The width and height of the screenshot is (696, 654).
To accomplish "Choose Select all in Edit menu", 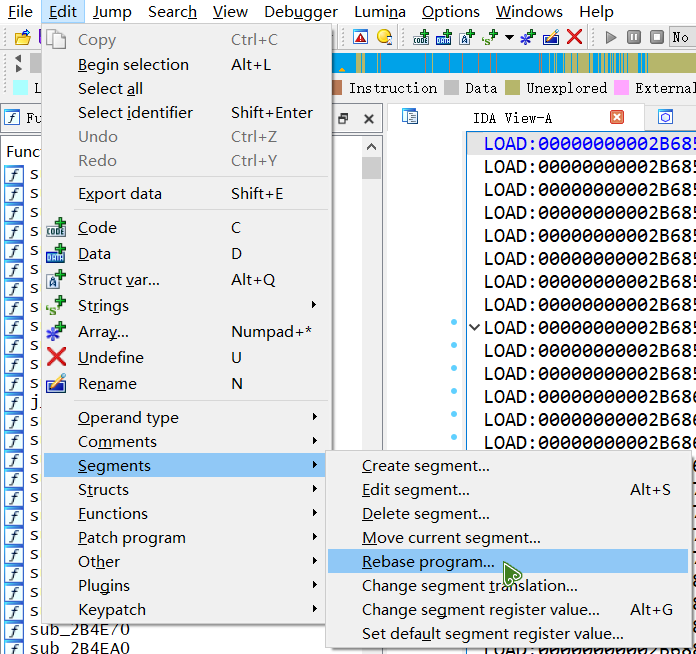I will pos(186,89).
